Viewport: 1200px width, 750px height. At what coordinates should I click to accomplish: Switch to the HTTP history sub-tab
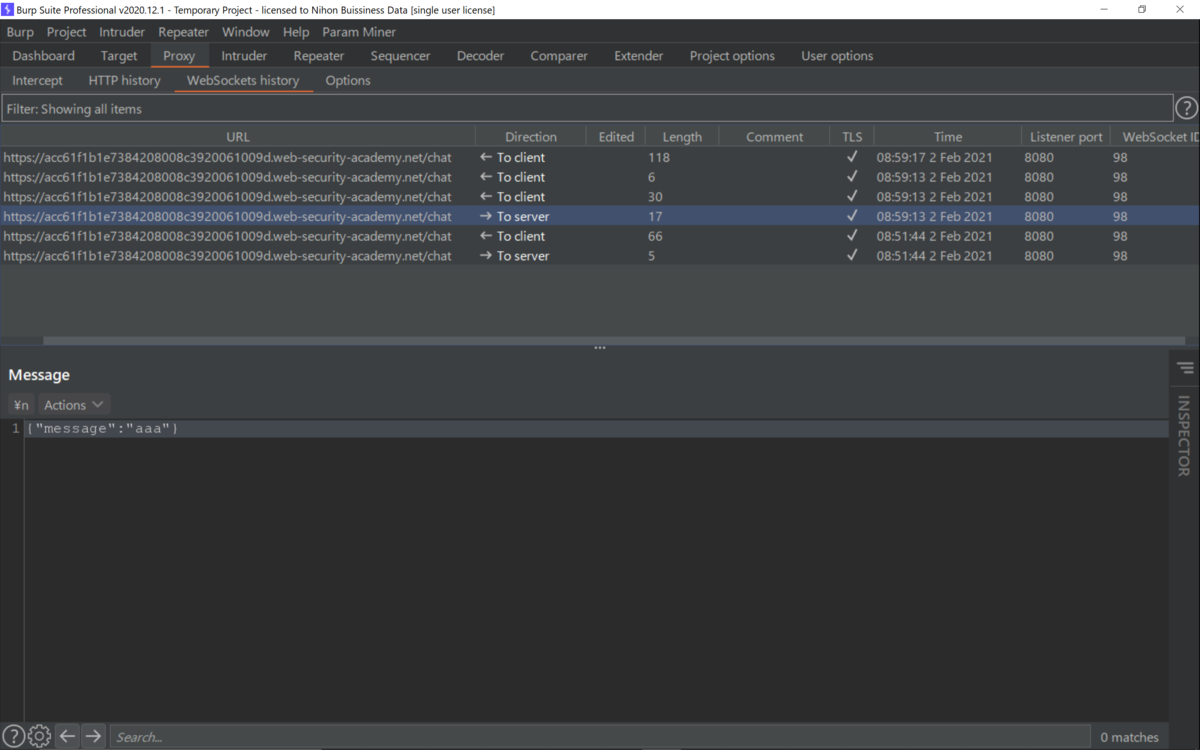click(124, 80)
